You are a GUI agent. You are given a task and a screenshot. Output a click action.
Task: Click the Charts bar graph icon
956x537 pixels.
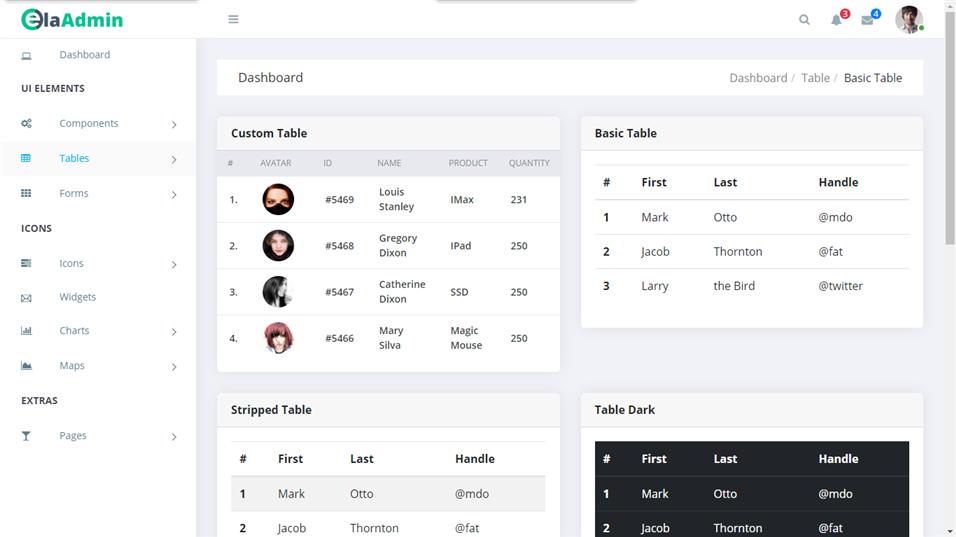coord(26,331)
